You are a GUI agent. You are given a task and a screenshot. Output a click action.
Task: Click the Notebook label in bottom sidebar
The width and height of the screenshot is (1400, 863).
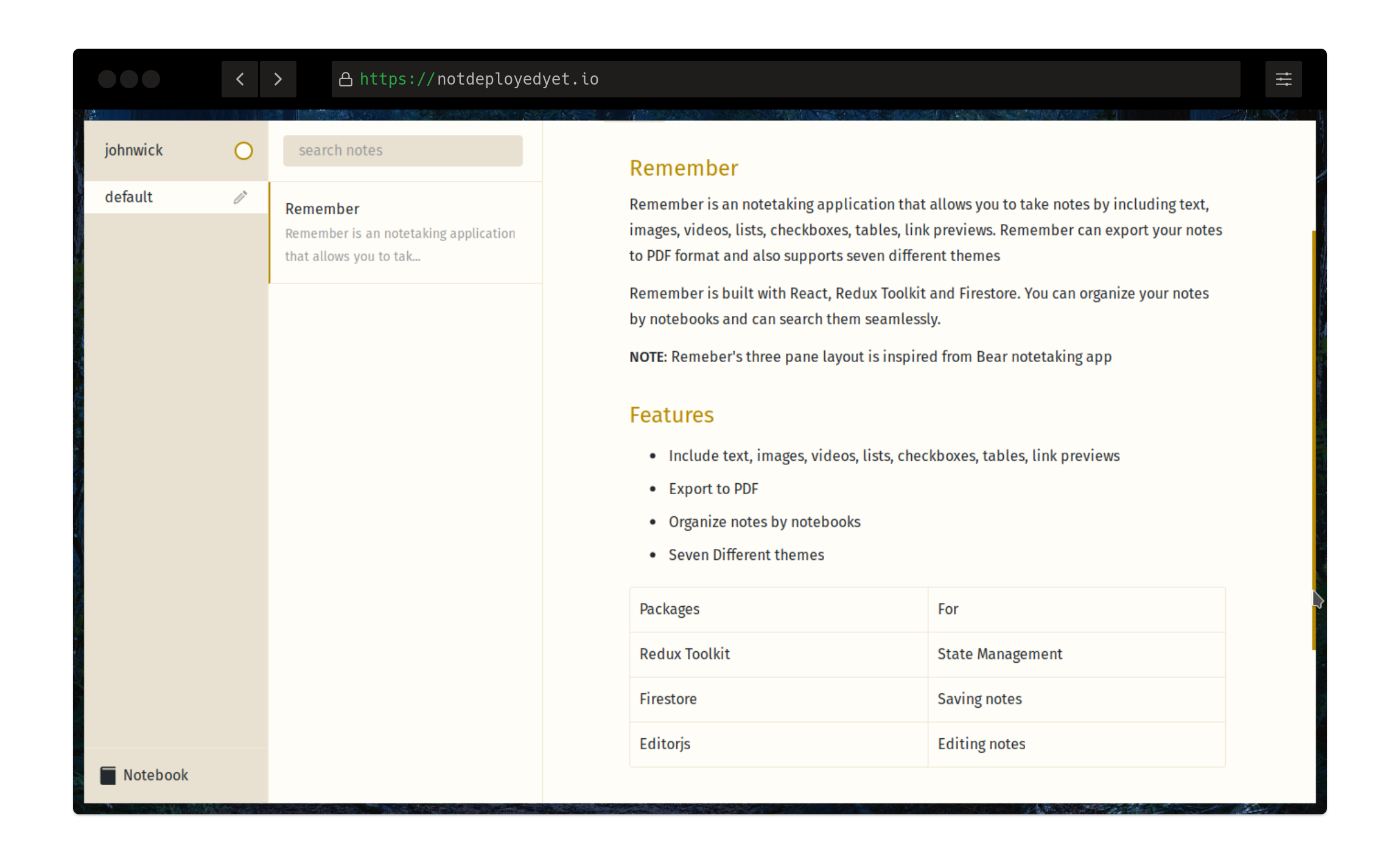(x=156, y=775)
